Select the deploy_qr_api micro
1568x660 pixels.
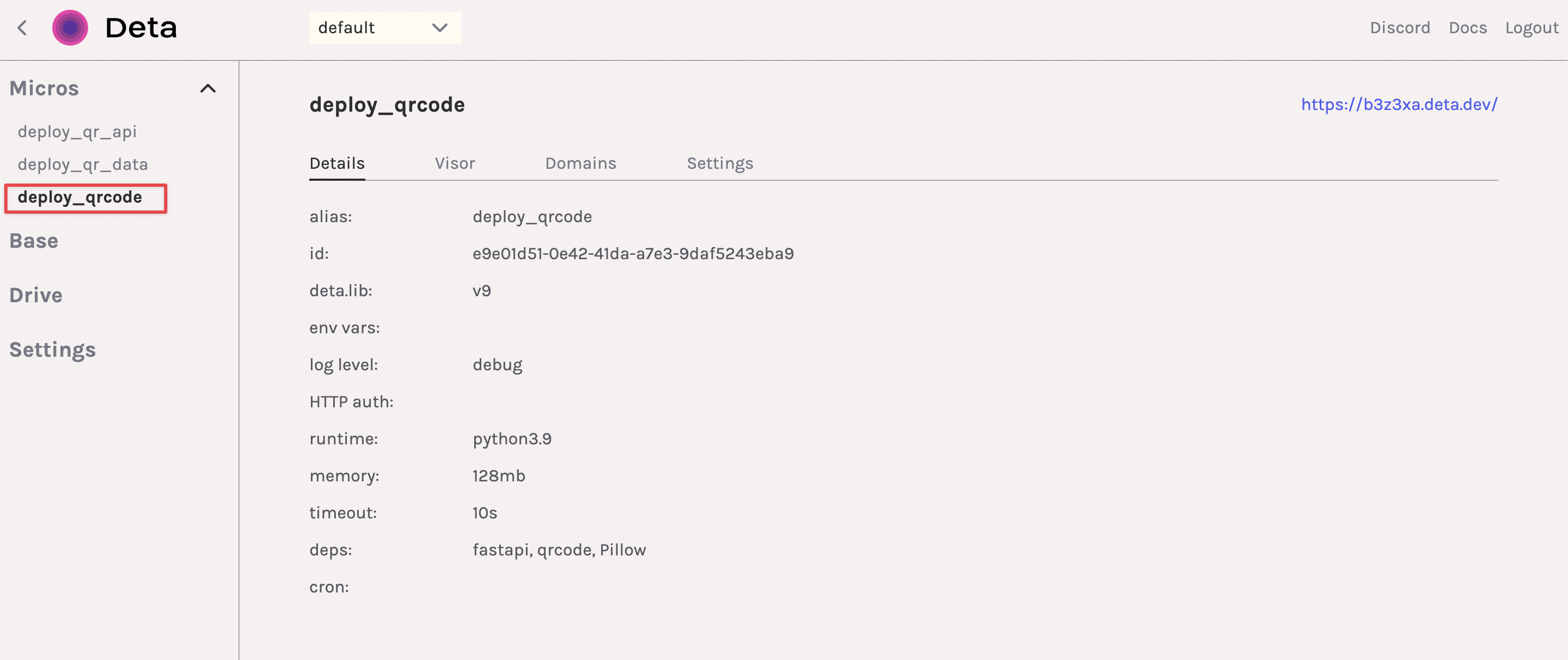tap(77, 132)
